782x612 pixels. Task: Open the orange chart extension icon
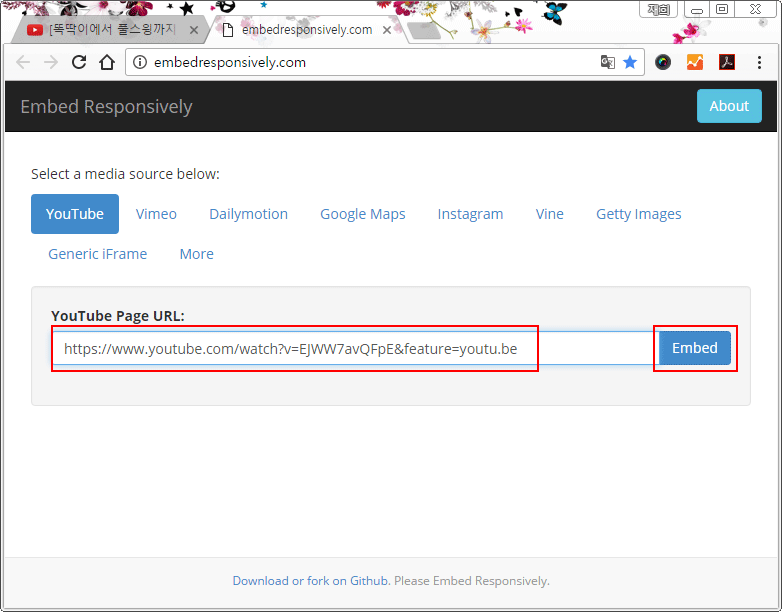tap(695, 62)
